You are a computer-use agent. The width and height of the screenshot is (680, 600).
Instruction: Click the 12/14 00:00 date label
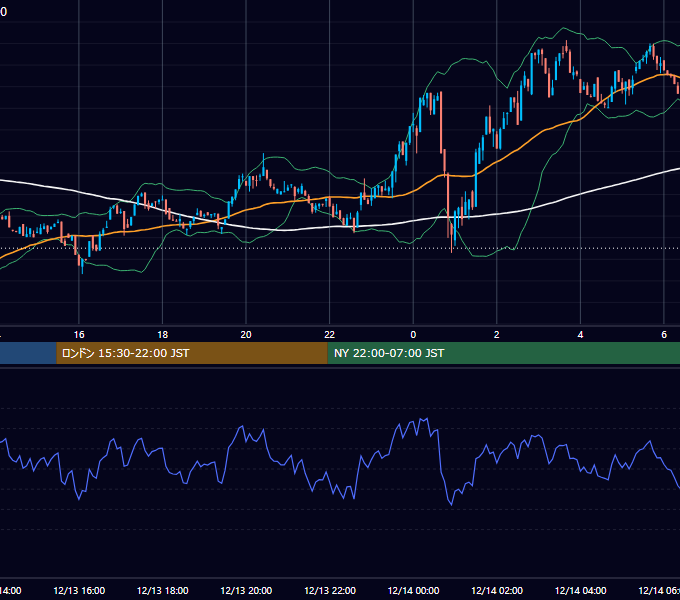413,591
